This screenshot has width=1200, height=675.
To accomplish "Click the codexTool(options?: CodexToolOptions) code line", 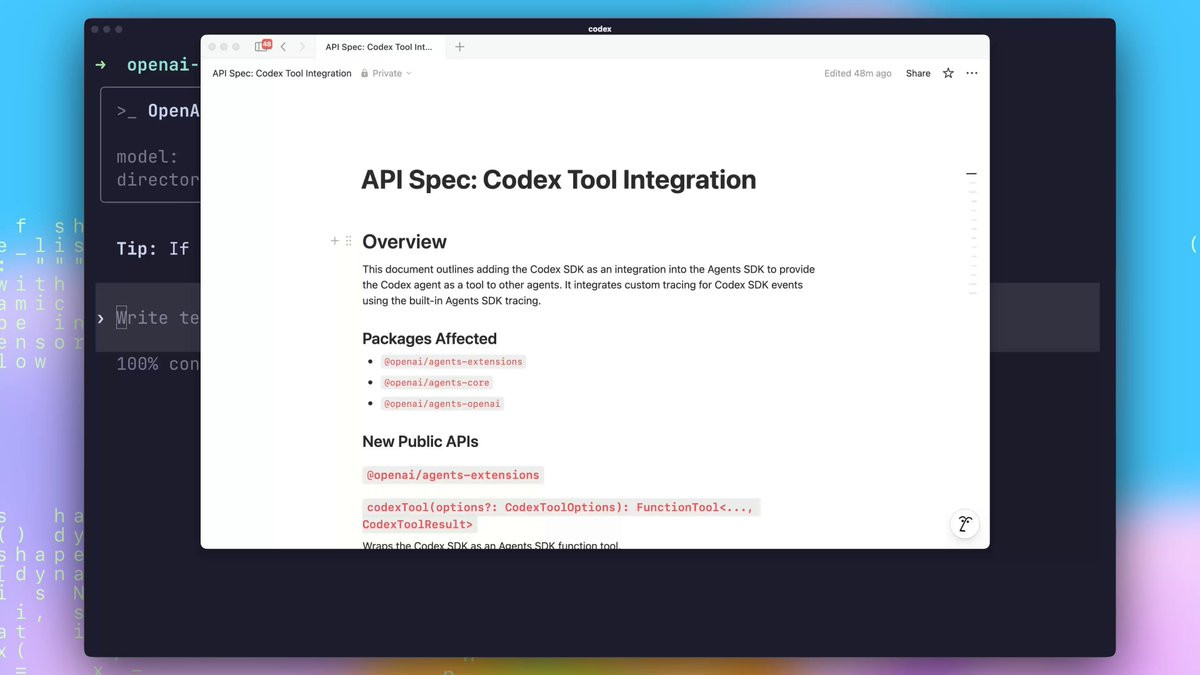I will coord(561,515).
